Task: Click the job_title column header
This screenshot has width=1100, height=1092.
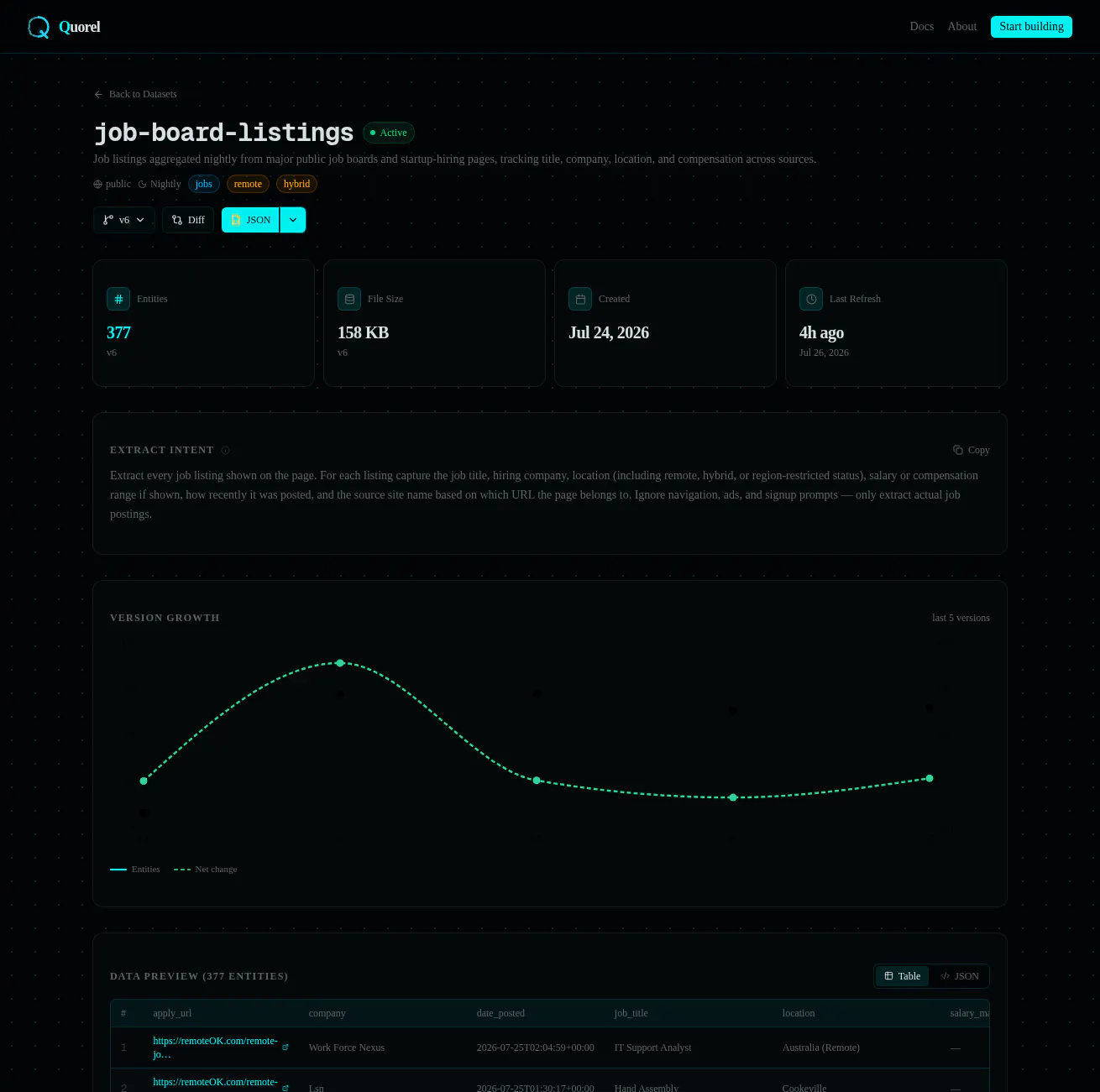Action: (x=631, y=1013)
